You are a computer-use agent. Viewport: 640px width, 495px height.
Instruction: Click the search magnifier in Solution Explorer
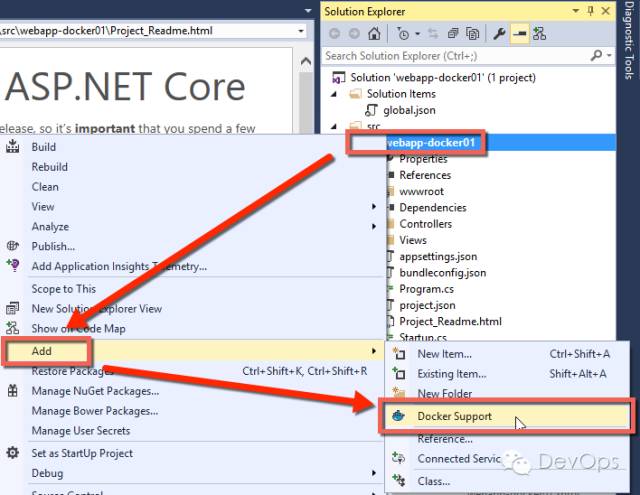click(596, 55)
